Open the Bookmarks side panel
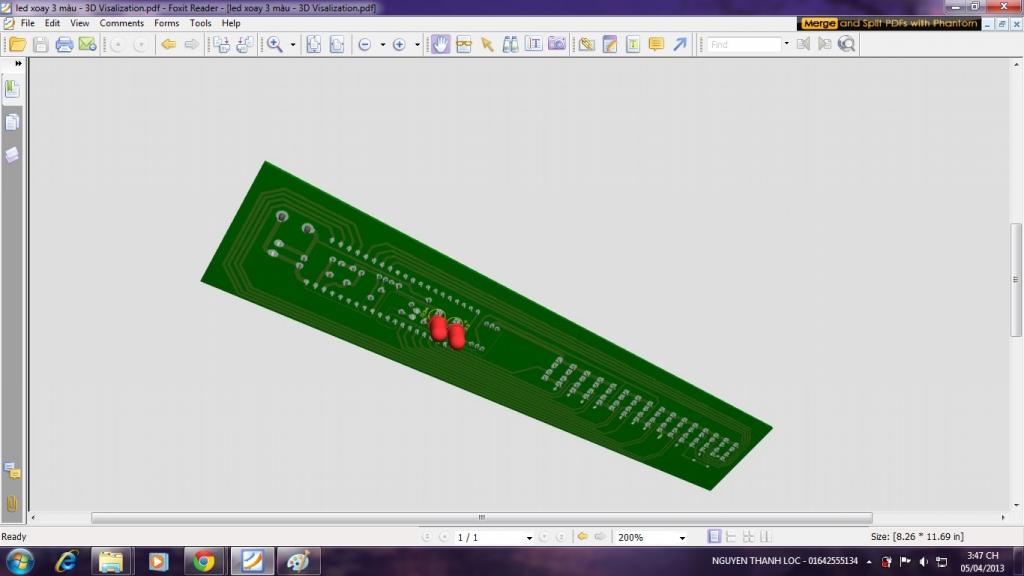 (12, 89)
